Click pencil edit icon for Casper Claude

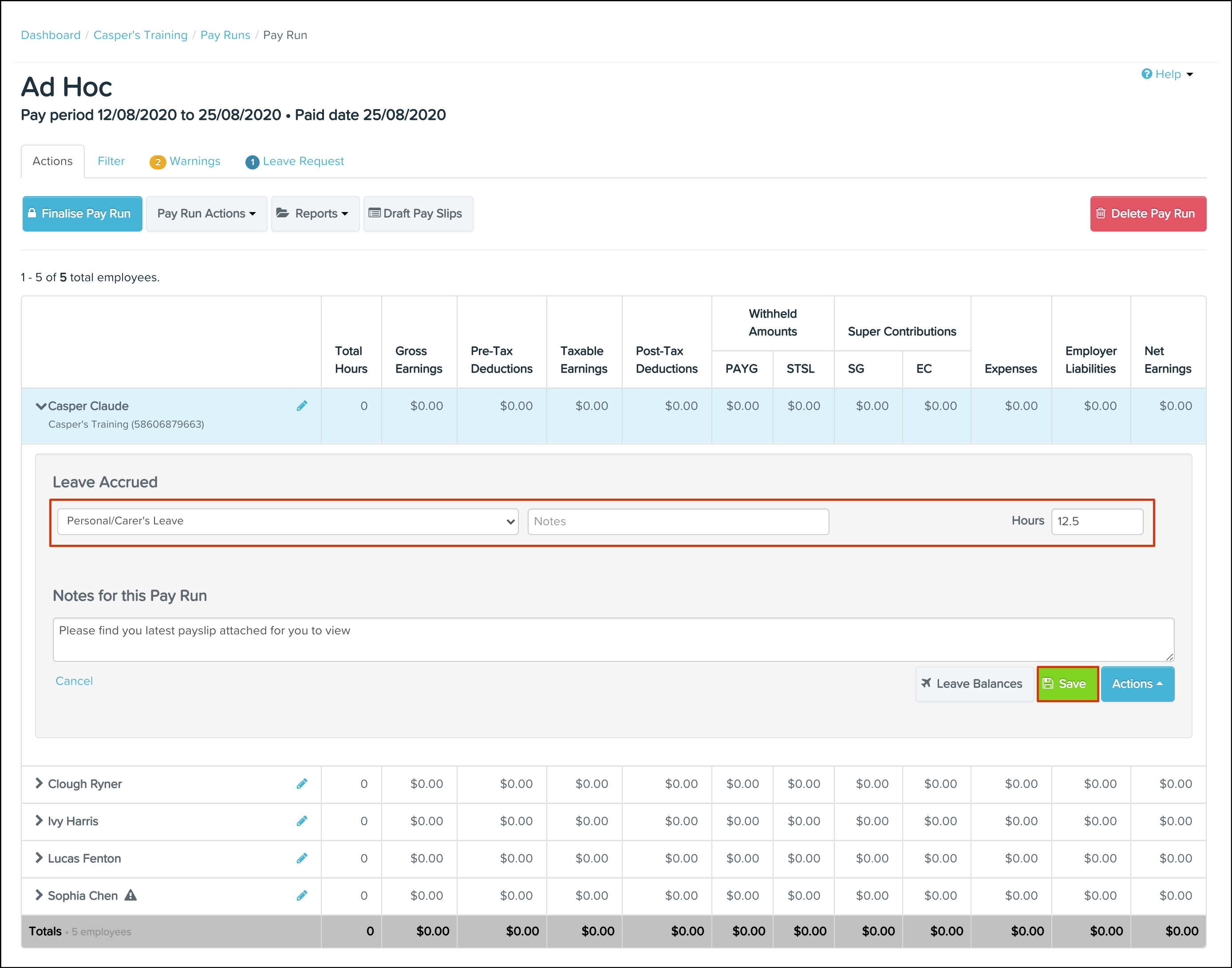click(x=302, y=406)
